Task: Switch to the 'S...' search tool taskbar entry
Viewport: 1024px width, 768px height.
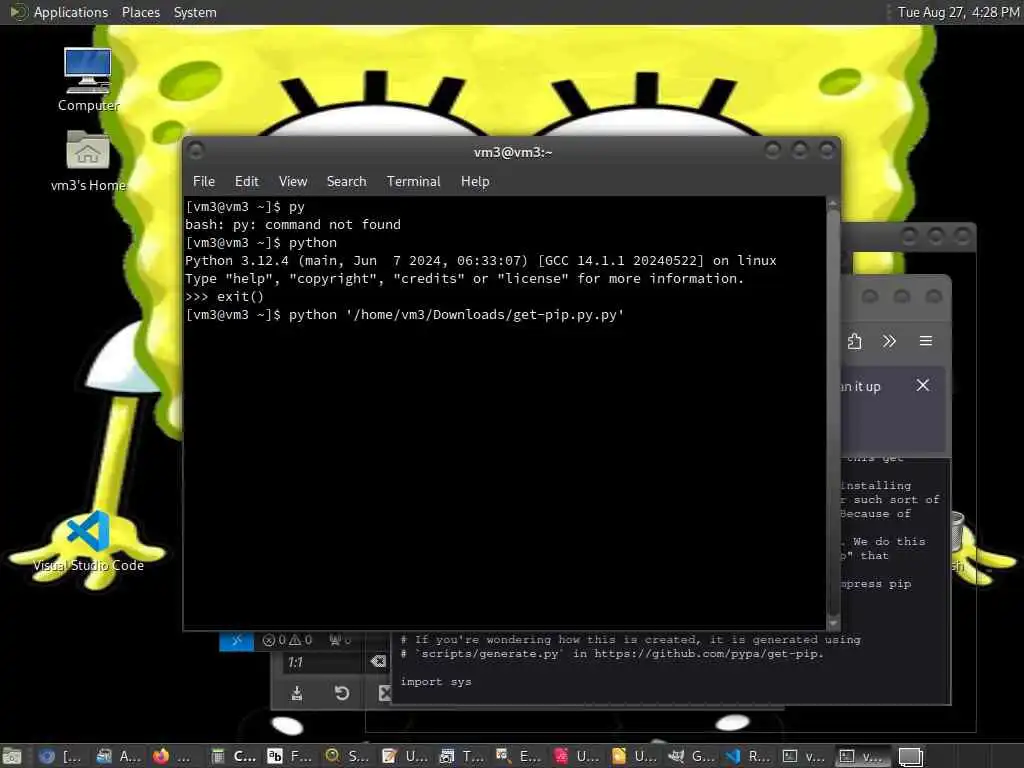Action: 348,756
